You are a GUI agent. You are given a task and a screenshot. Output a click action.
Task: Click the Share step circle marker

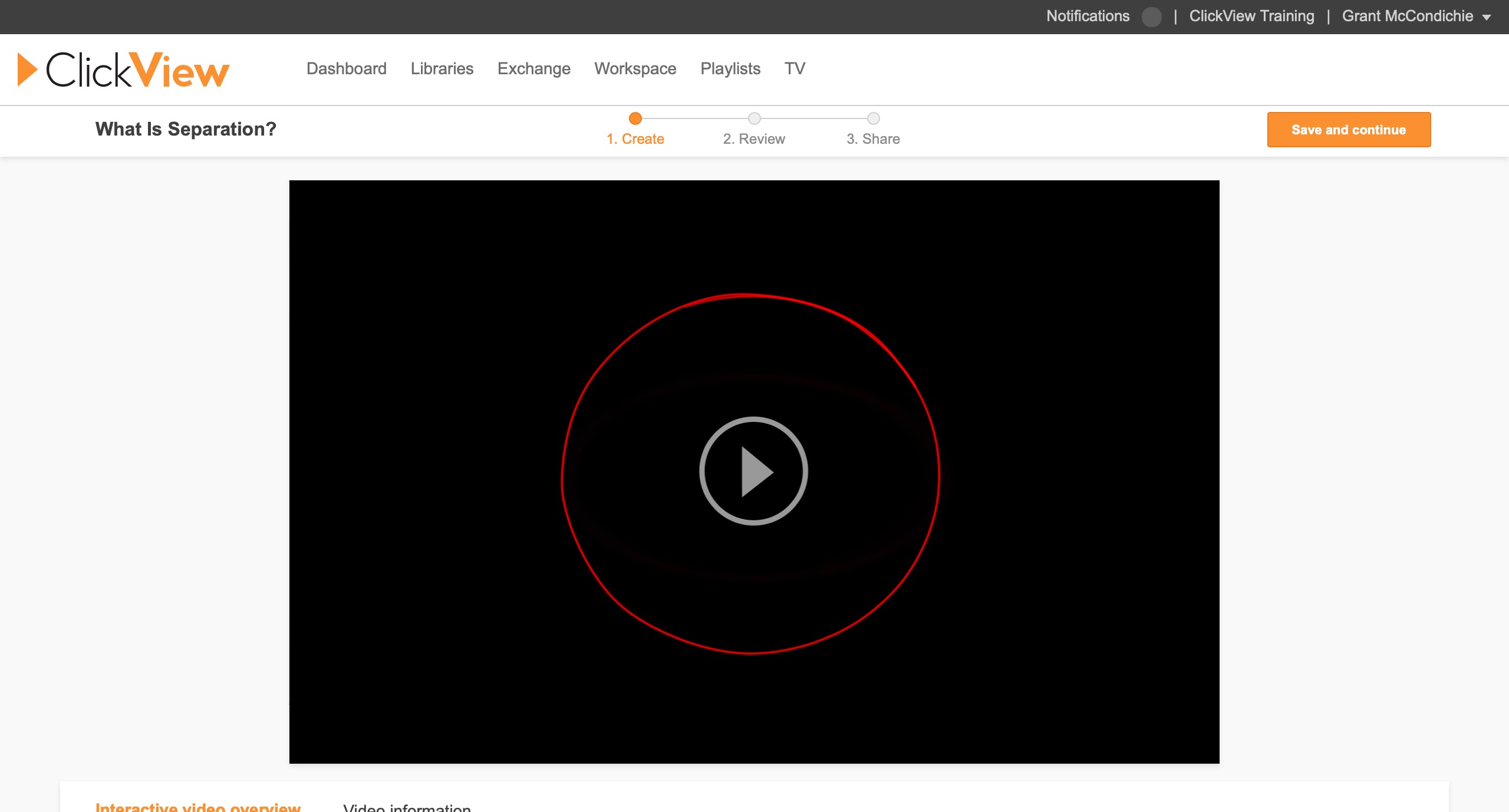click(x=873, y=118)
